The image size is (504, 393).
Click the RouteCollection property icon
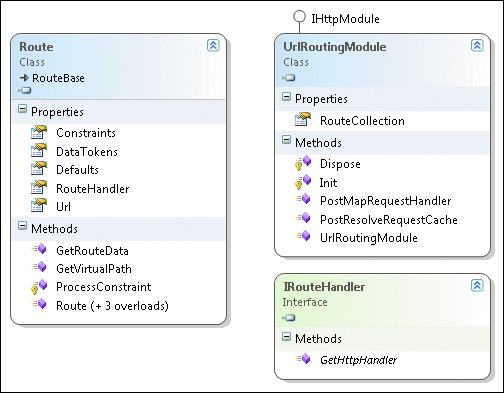coord(303,120)
